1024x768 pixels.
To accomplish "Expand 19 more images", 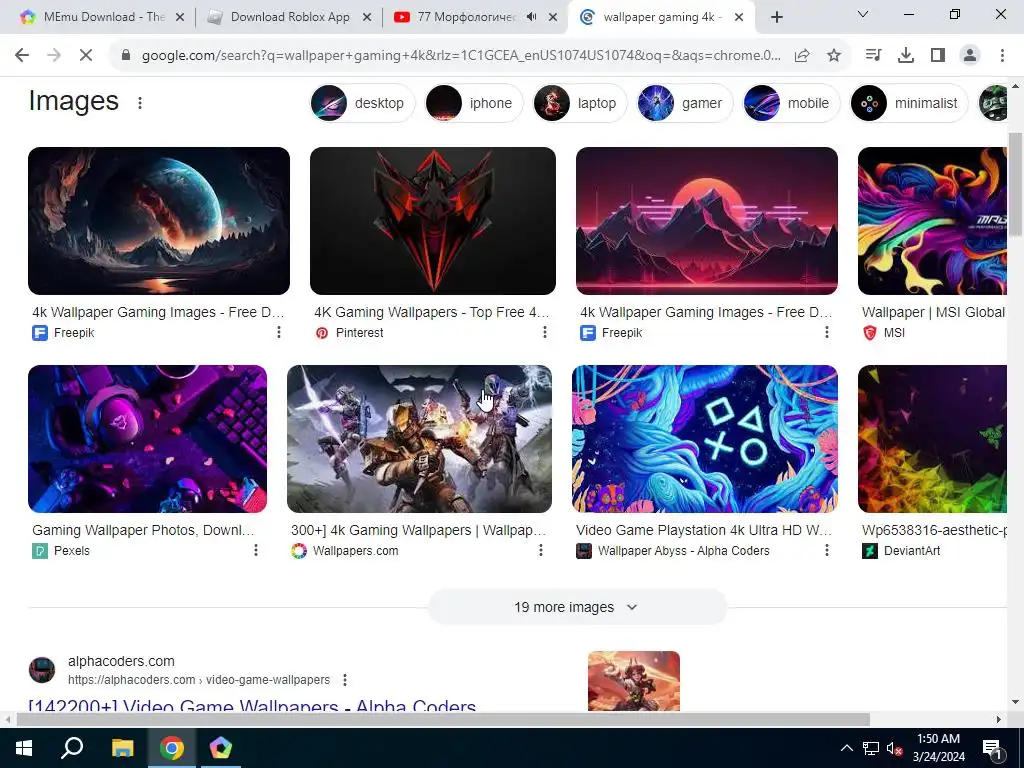I will click(577, 607).
